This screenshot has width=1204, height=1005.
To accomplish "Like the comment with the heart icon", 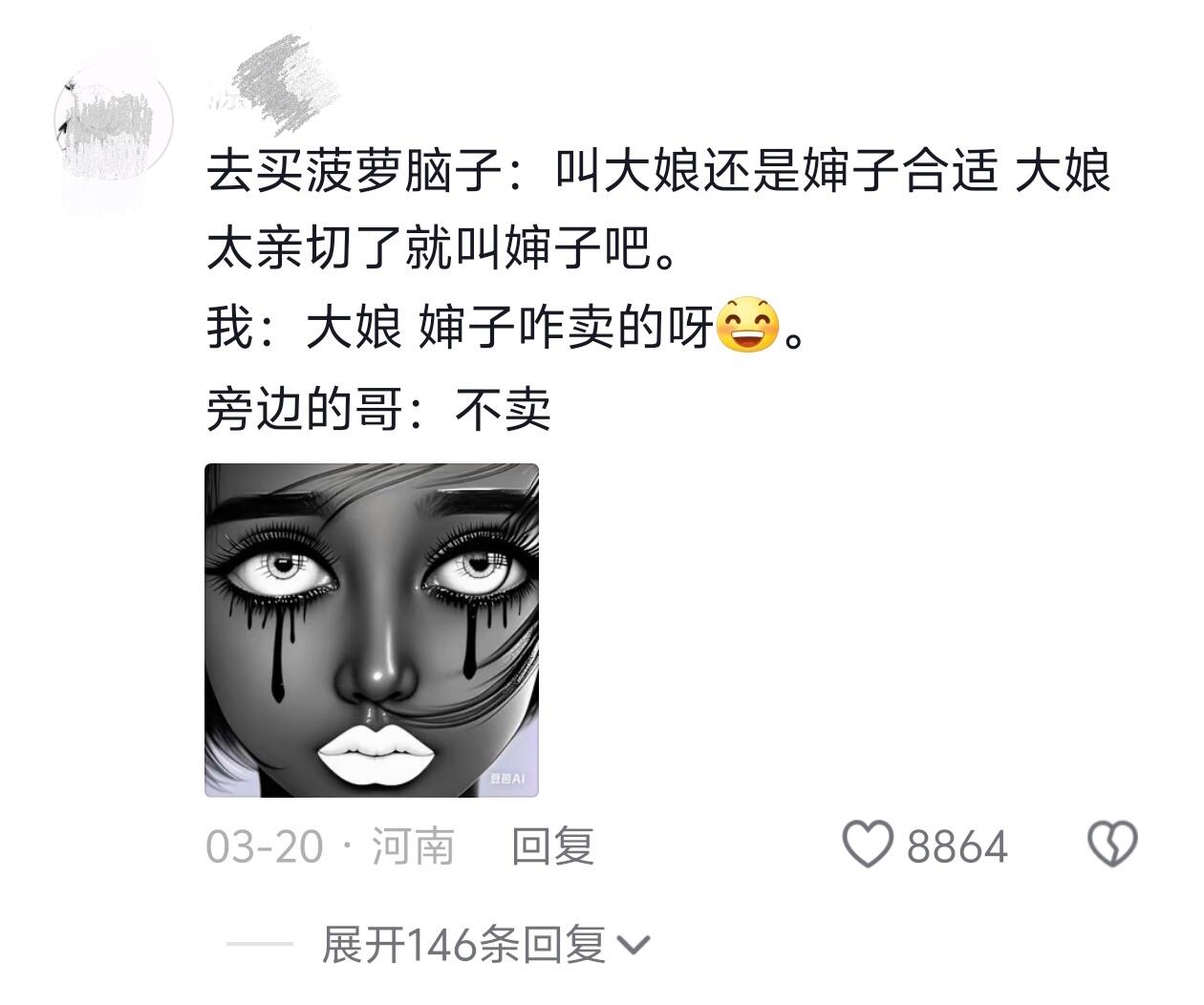I will click(x=867, y=845).
